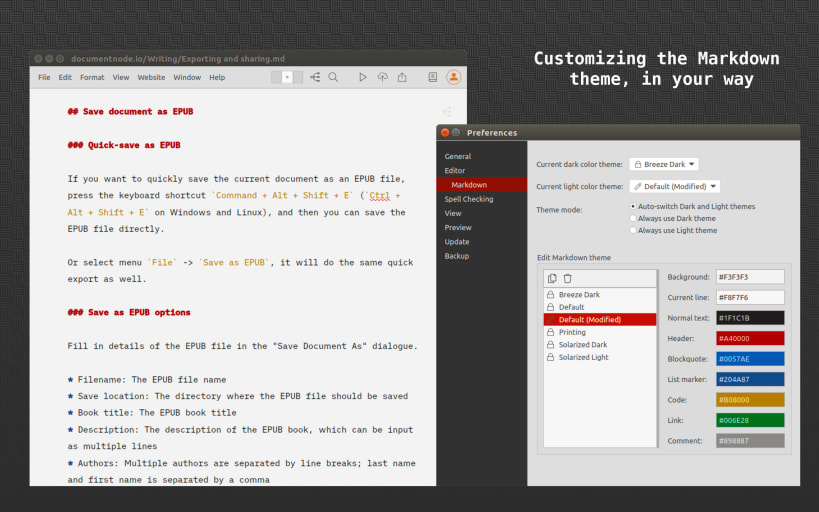
Task: Click the faint outline icon beside EPUB heading
Action: coord(447,111)
